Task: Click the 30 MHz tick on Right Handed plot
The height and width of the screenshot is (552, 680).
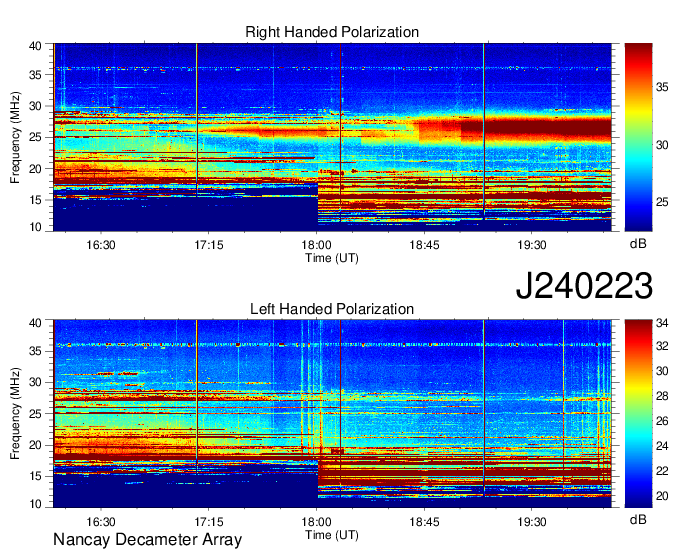Action: [36, 106]
